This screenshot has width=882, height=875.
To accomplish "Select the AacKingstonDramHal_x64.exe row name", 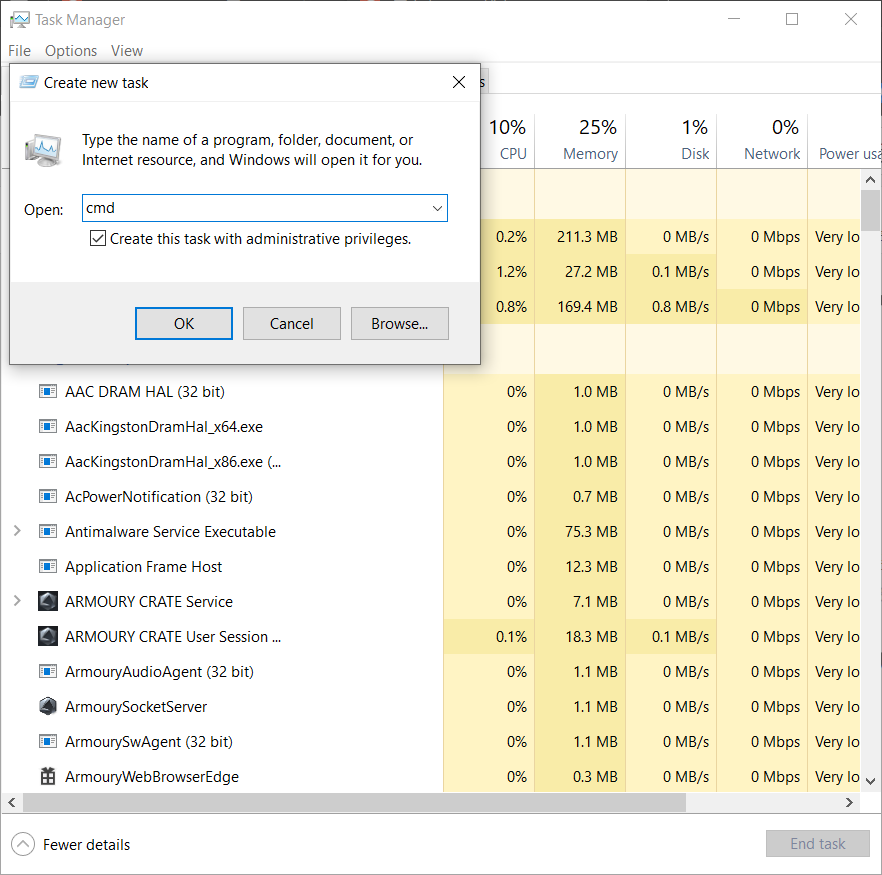I will (x=164, y=426).
